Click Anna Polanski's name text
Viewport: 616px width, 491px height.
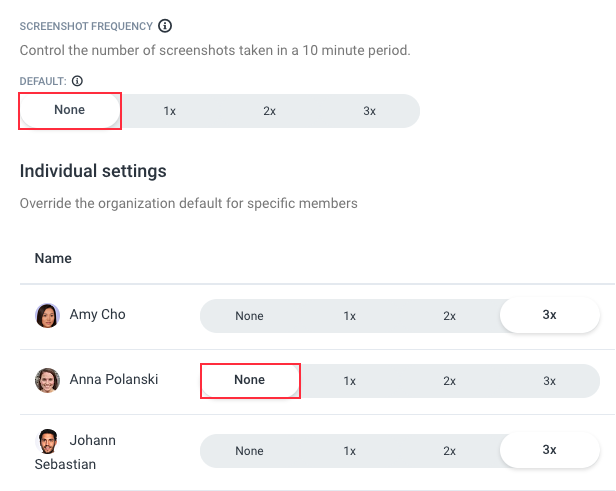point(114,379)
